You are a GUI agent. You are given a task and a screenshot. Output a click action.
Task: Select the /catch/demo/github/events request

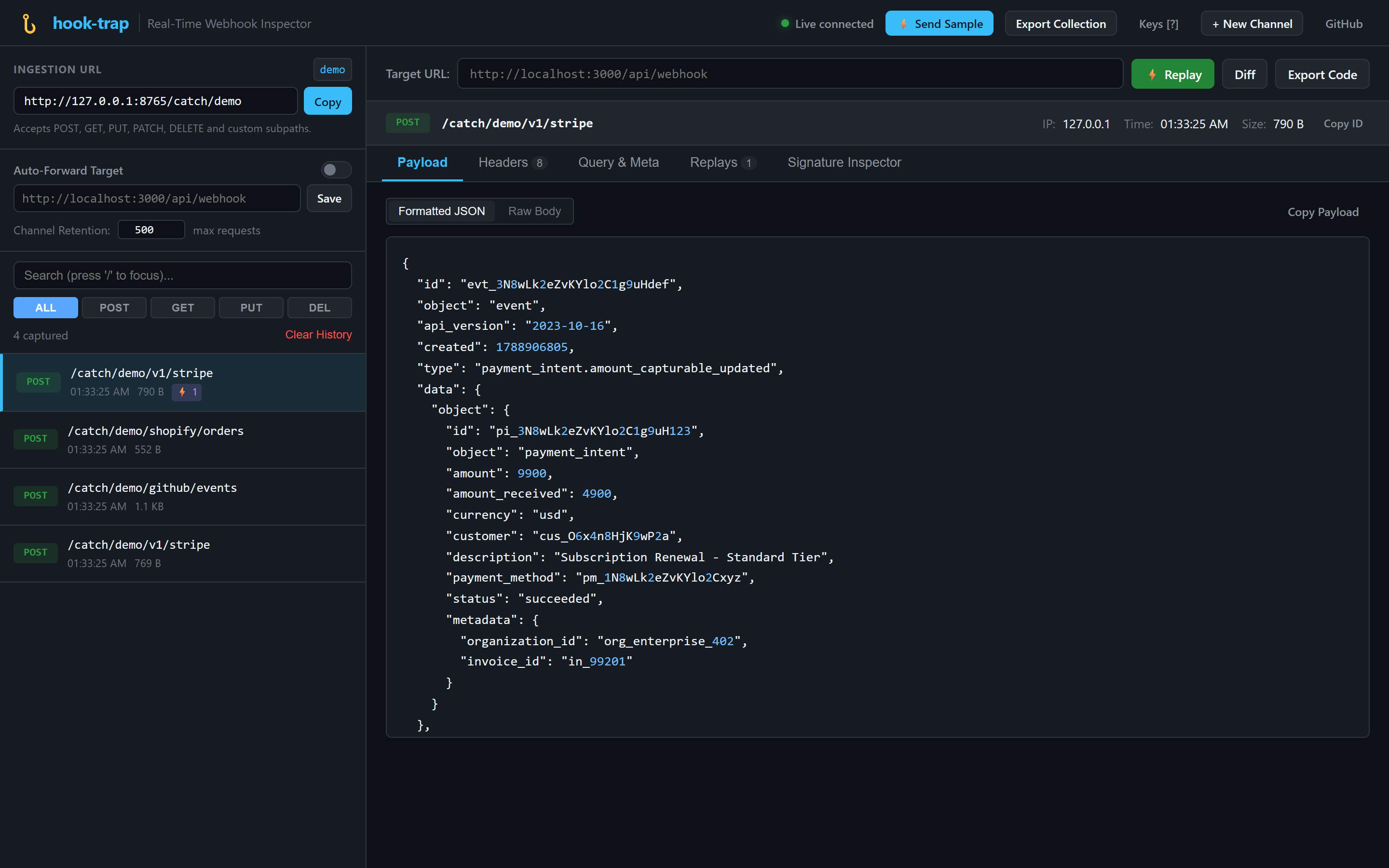[x=182, y=497]
